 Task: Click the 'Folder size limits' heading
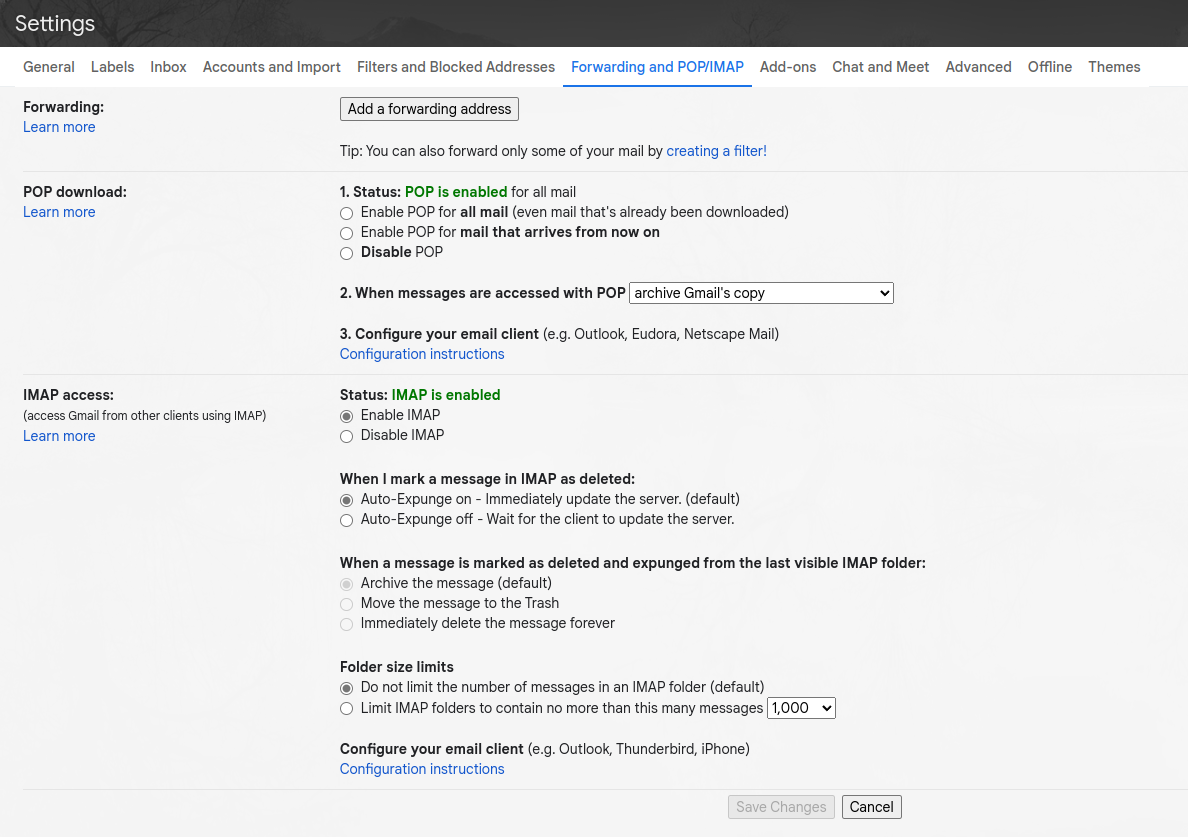(396, 667)
